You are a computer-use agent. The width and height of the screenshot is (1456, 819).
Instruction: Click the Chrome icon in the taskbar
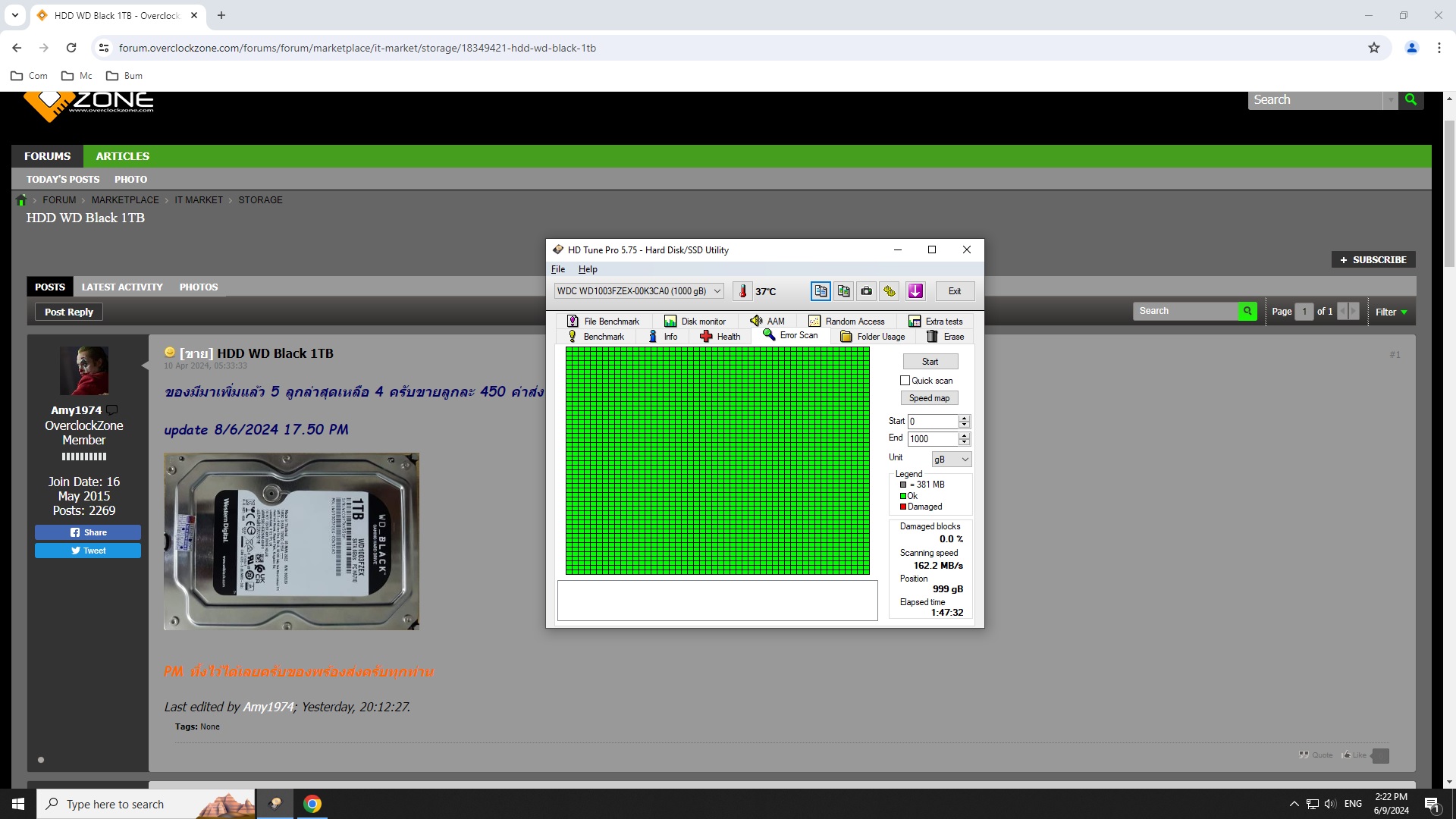click(x=312, y=804)
